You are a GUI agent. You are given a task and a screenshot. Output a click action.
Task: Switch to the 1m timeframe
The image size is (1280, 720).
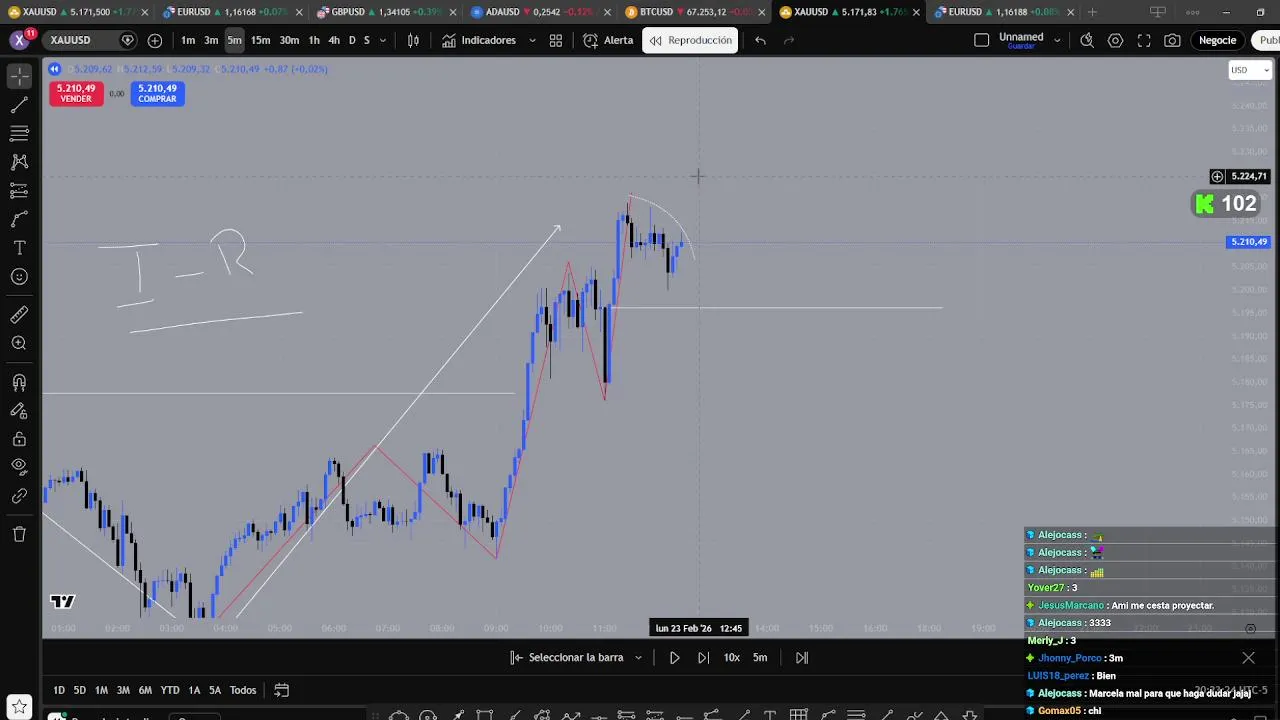point(188,40)
